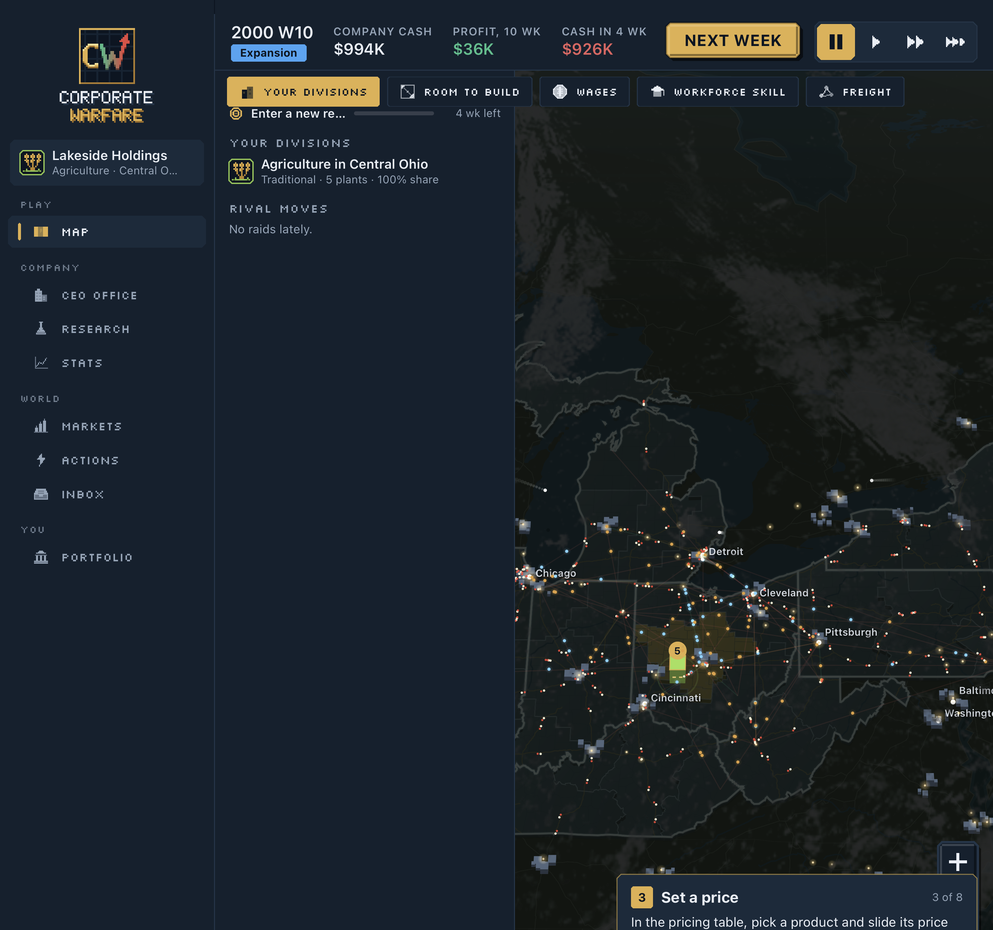Click the Expansion phase badge
The image size is (993, 930).
269,53
